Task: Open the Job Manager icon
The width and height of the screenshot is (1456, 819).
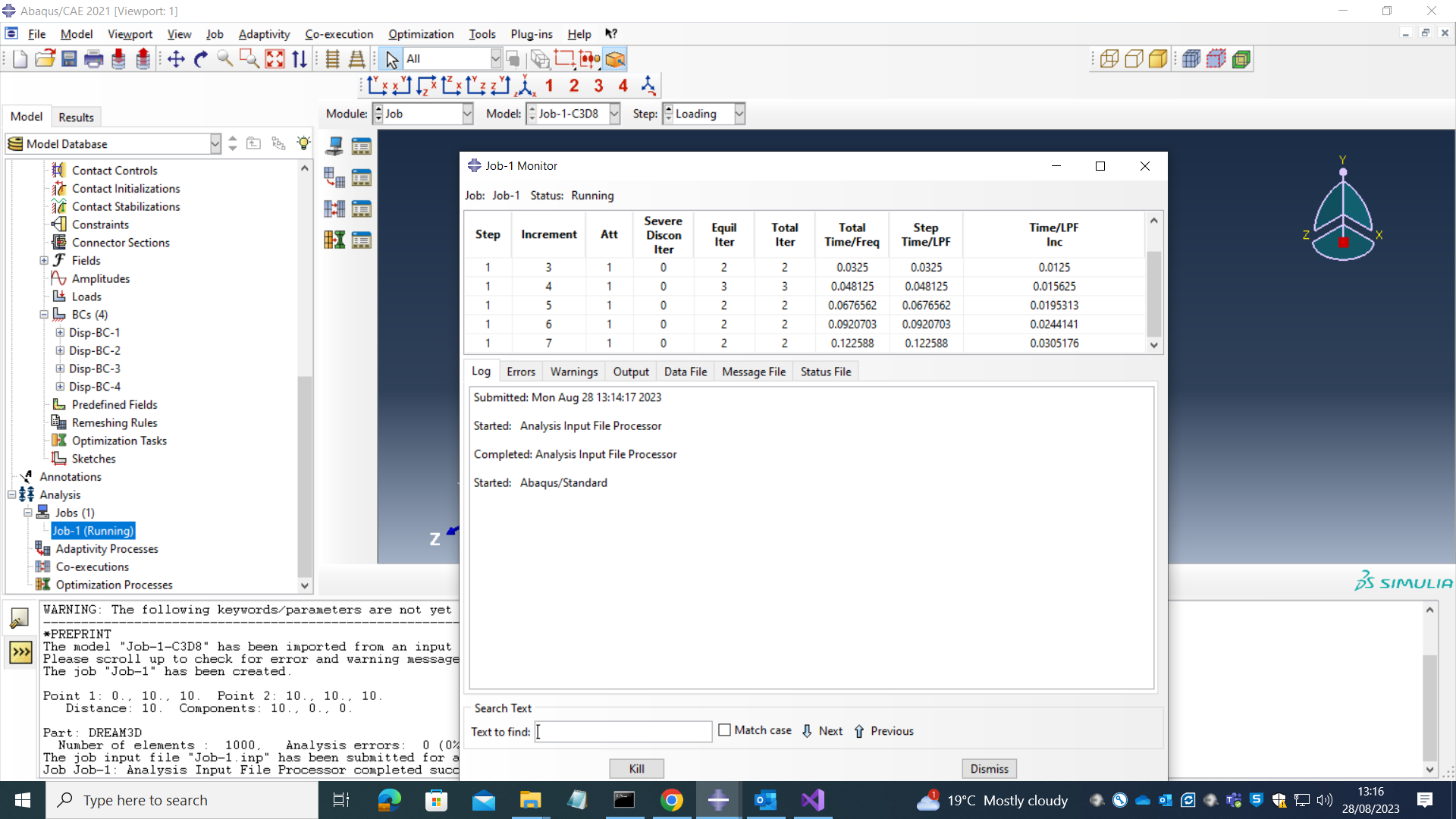Action: coord(361,146)
